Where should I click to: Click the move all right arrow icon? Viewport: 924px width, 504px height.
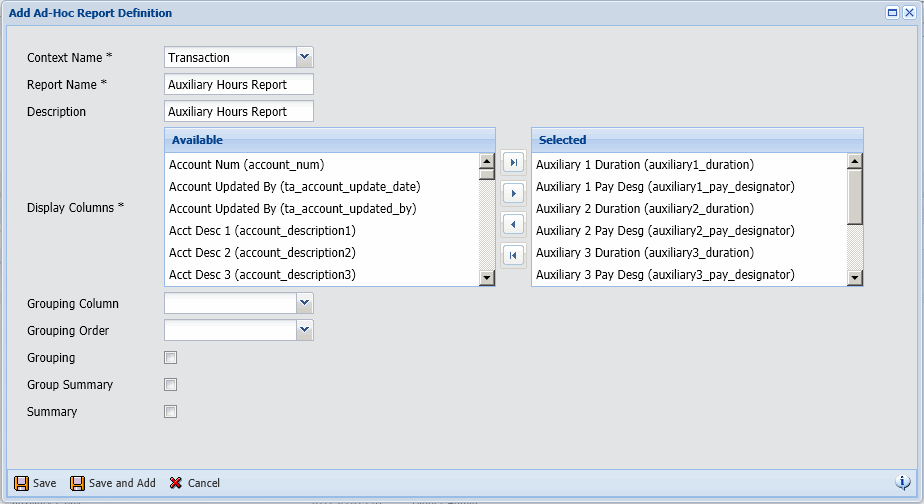click(x=513, y=163)
